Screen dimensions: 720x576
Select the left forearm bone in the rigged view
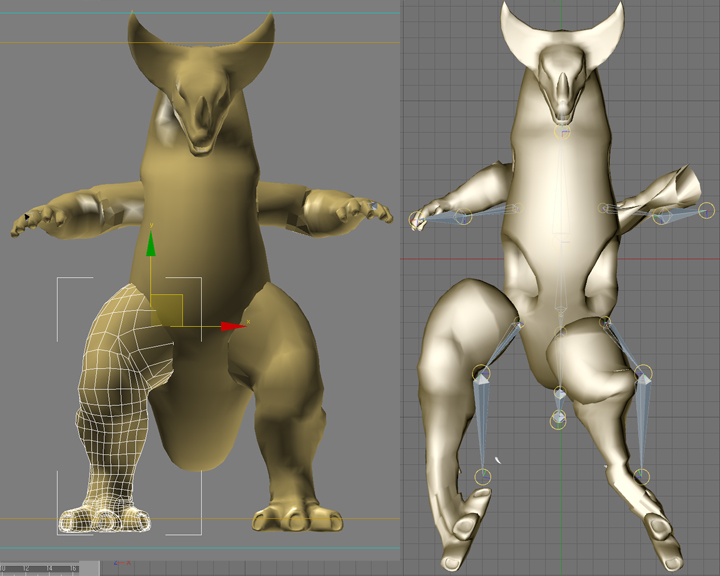[x=439, y=218]
